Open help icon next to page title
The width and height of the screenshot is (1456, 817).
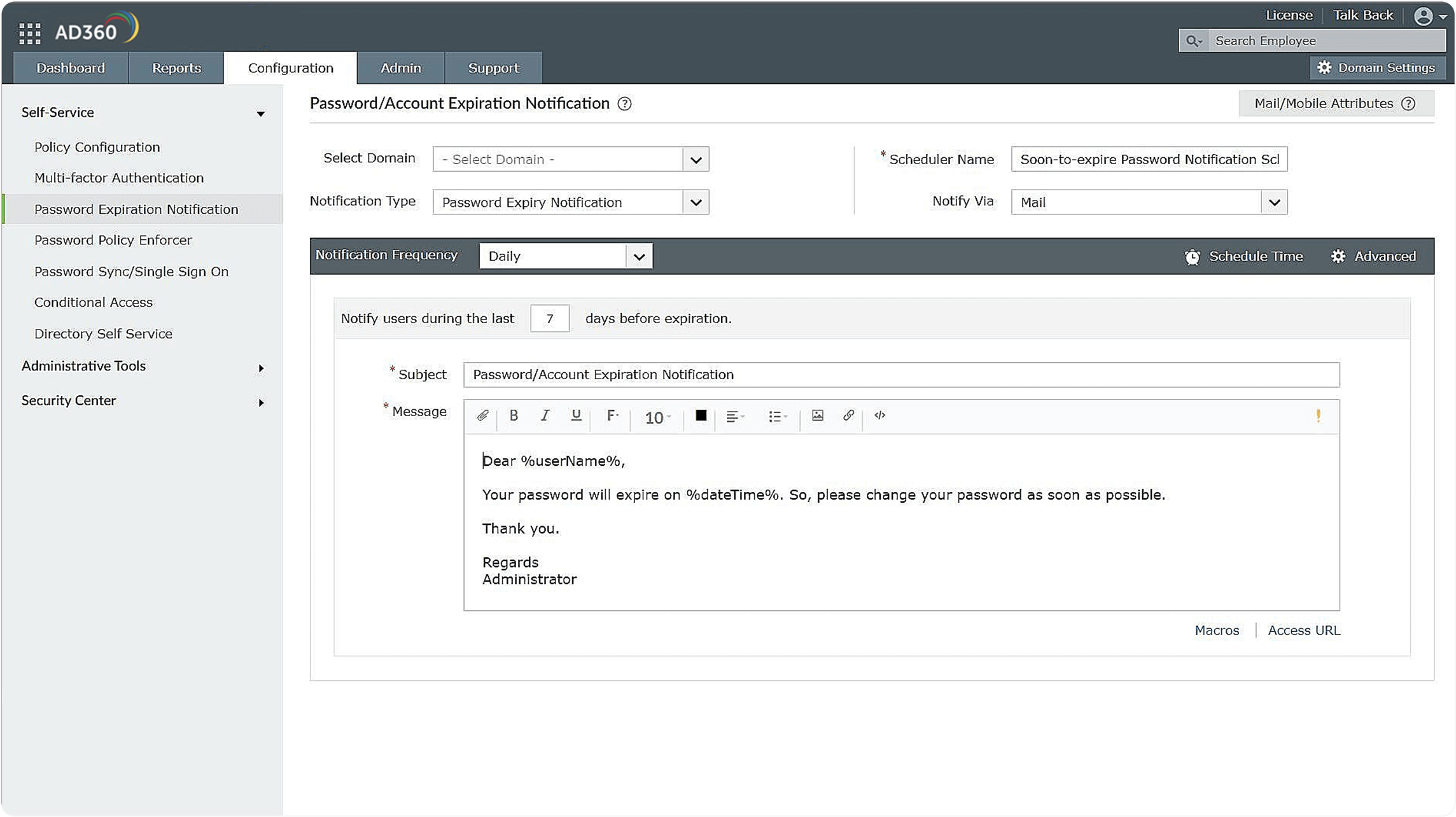click(x=624, y=104)
